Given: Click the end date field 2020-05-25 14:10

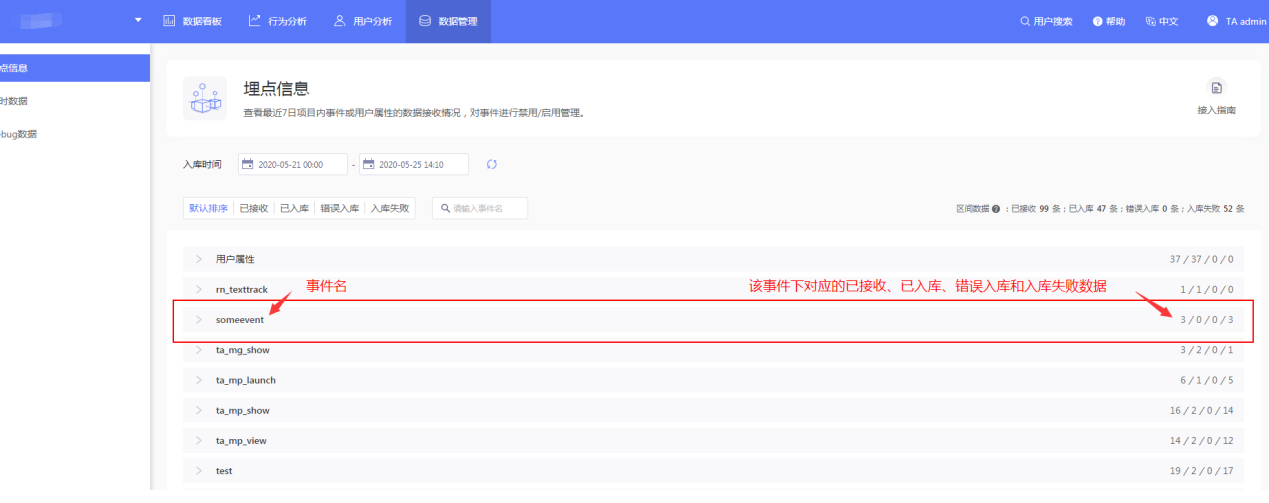Looking at the screenshot, I should [414, 164].
